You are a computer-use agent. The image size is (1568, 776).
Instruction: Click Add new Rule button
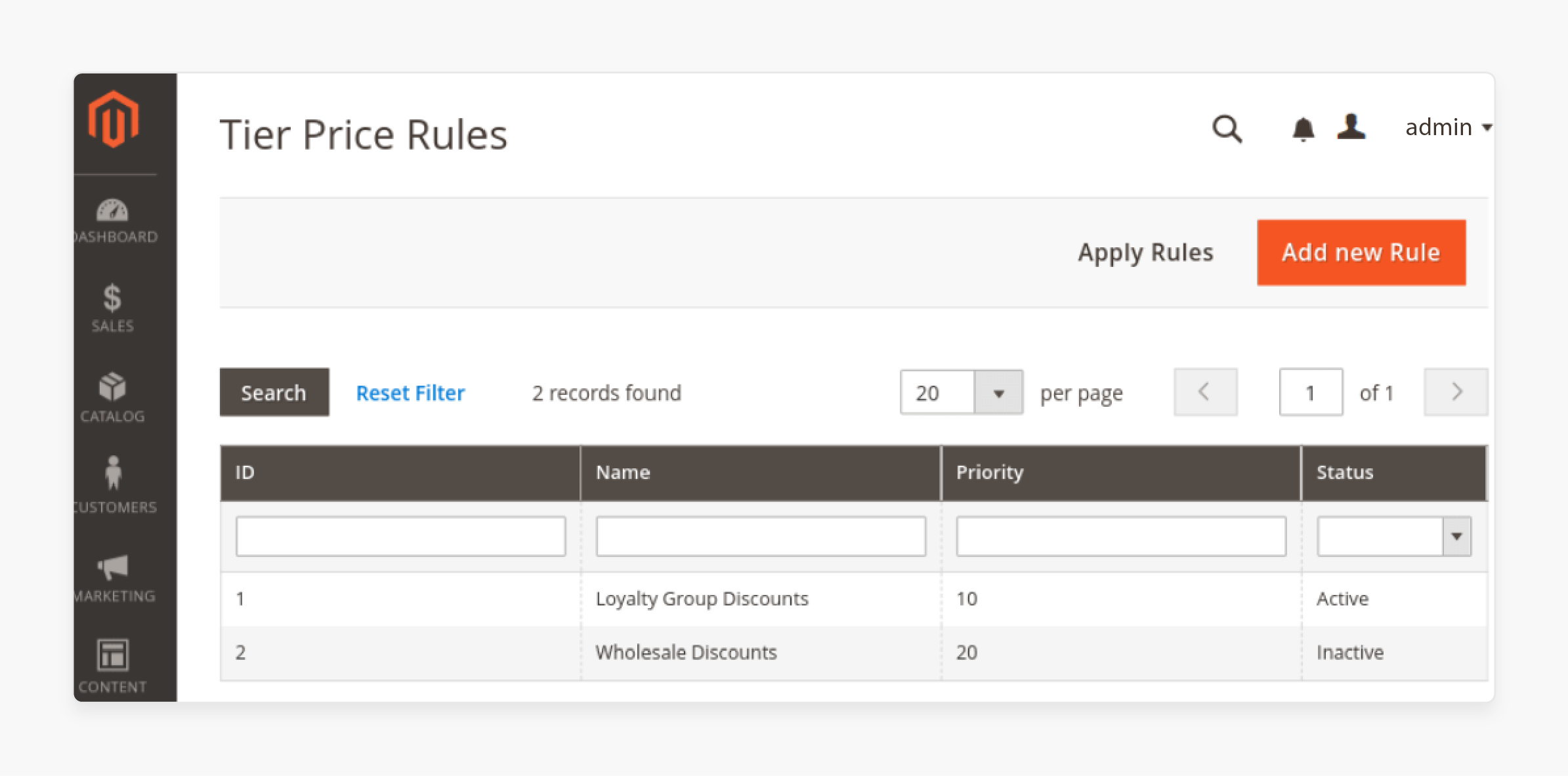[1361, 253]
